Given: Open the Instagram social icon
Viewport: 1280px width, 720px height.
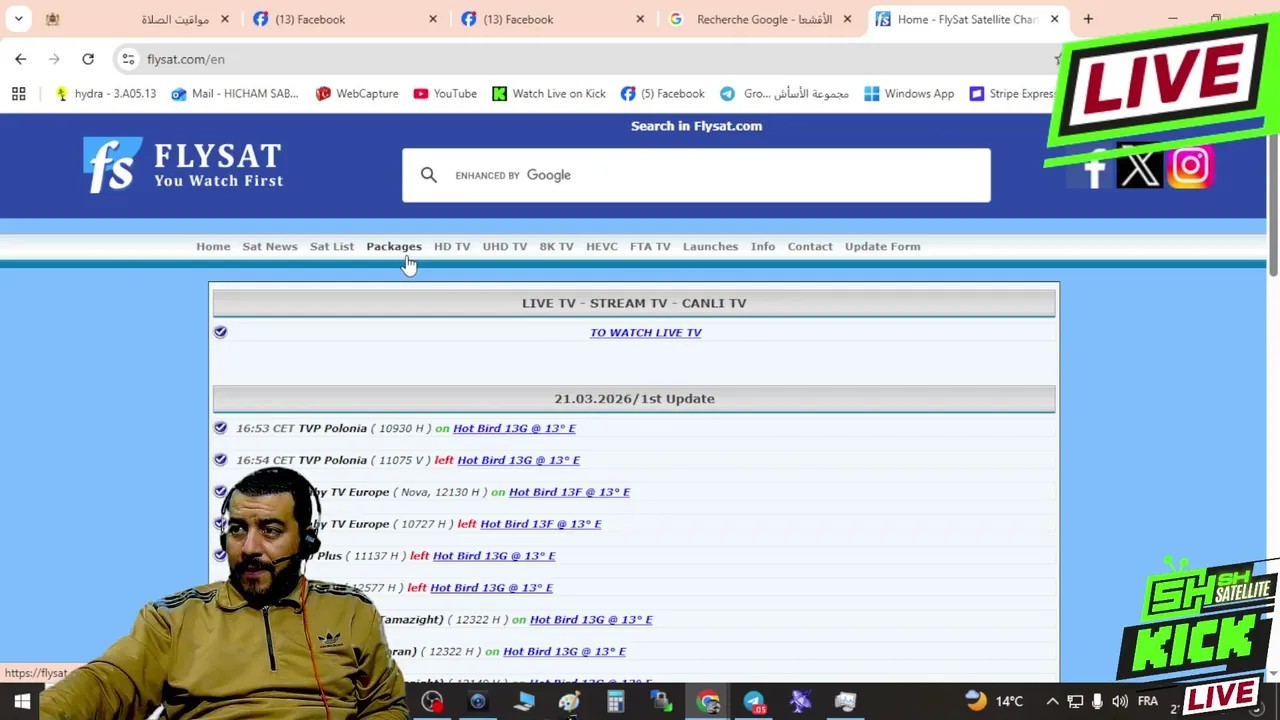Looking at the screenshot, I should pyautogui.click(x=1190, y=166).
